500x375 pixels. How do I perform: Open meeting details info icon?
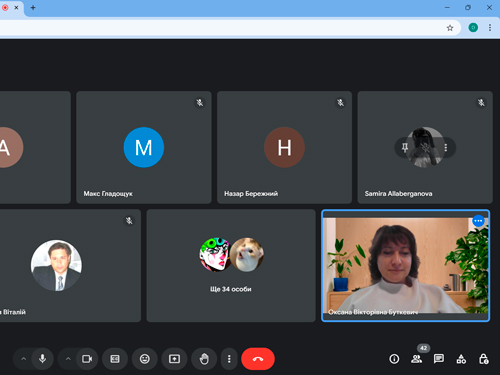[x=394, y=359]
